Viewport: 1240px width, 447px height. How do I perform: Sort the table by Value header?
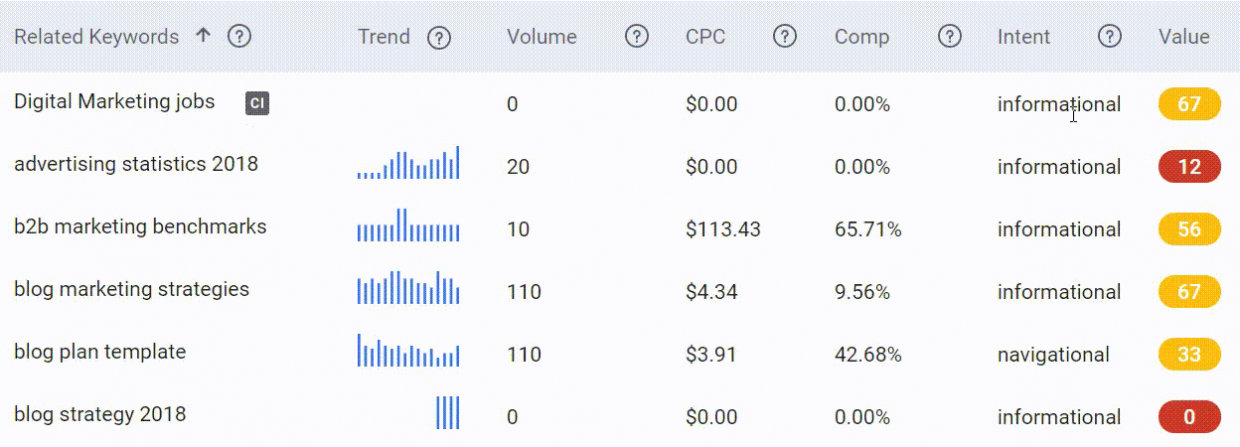coord(1184,37)
